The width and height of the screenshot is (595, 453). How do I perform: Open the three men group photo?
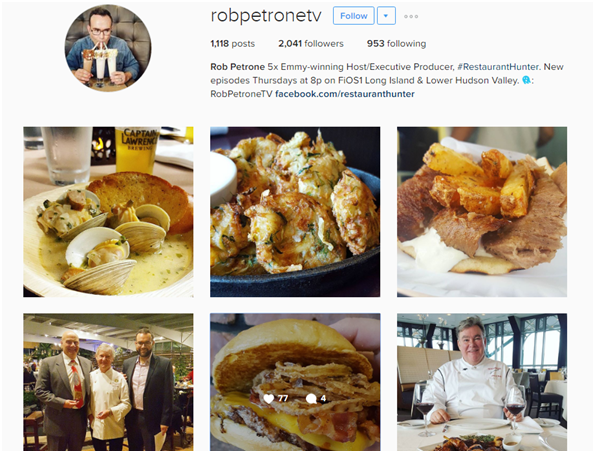click(x=108, y=382)
